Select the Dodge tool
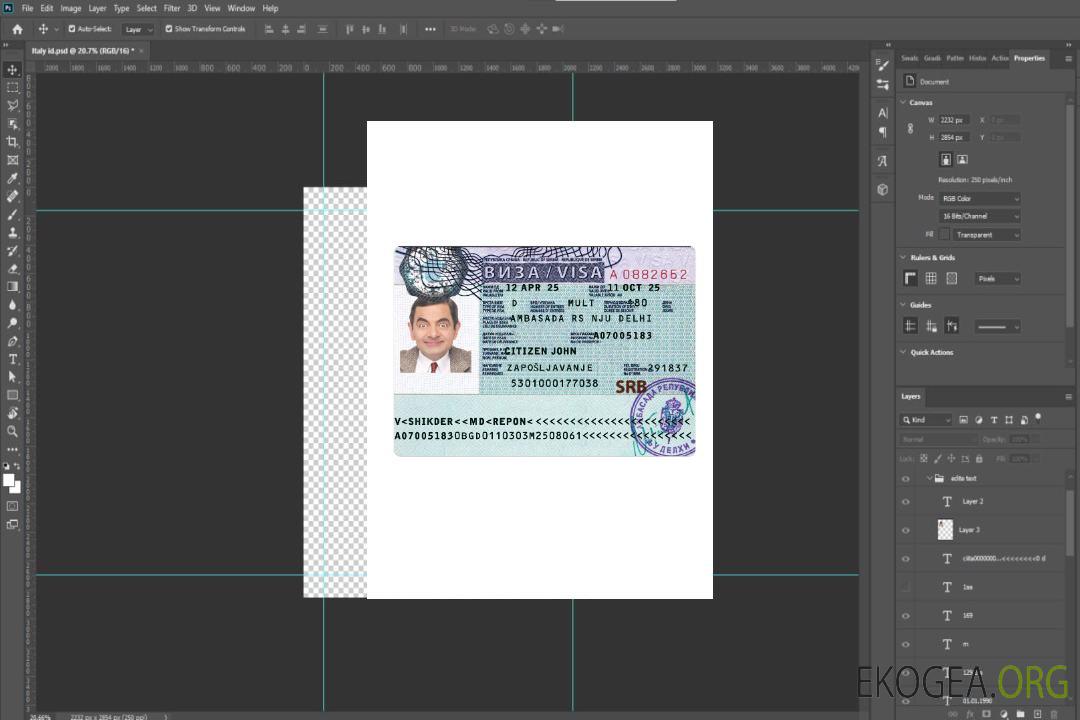The height and width of the screenshot is (720, 1080). 12,322
